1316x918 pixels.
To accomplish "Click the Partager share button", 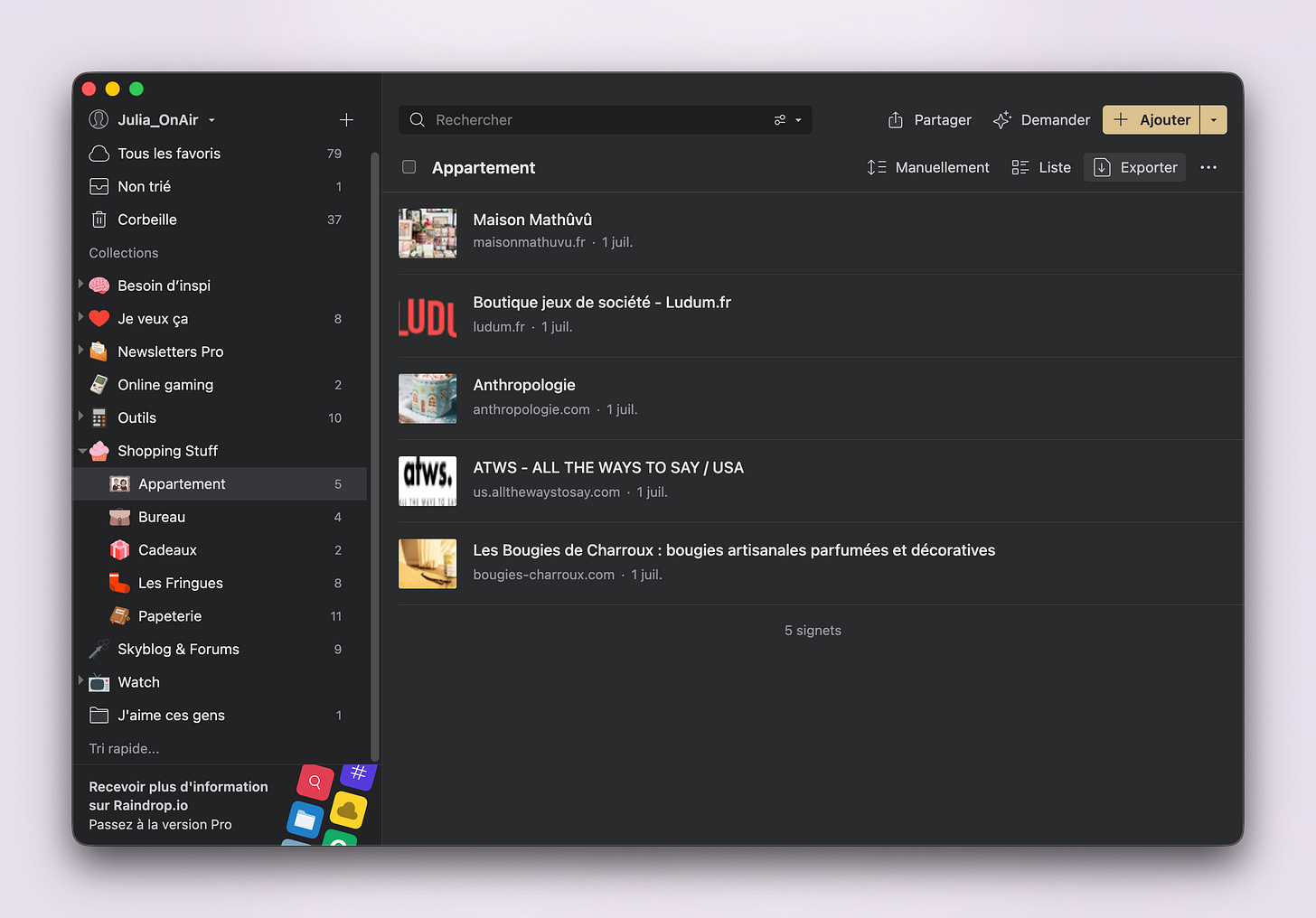I will click(x=929, y=120).
